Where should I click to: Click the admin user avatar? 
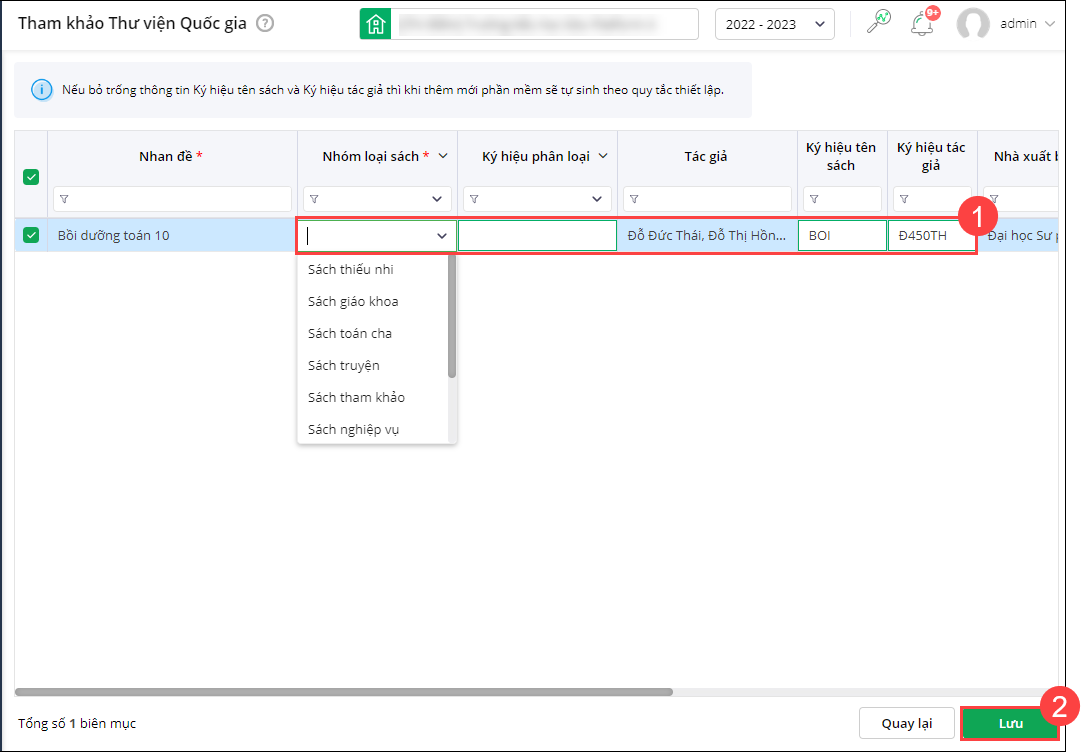click(x=972, y=24)
